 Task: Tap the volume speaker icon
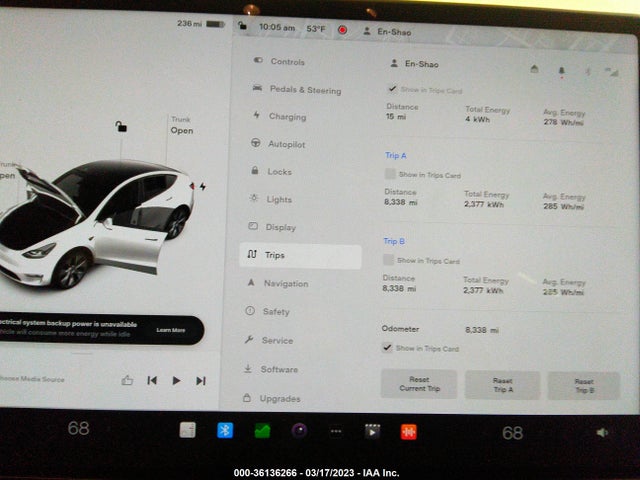click(x=602, y=432)
